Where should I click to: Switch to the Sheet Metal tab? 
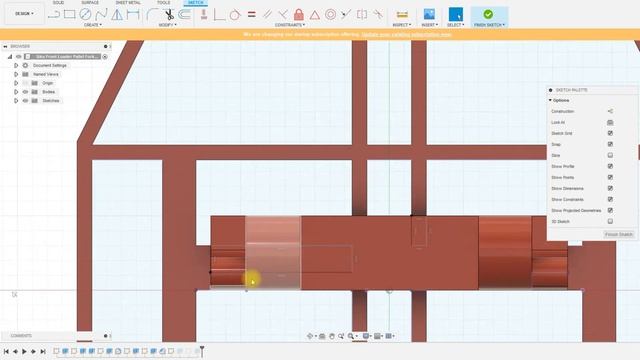click(128, 2)
